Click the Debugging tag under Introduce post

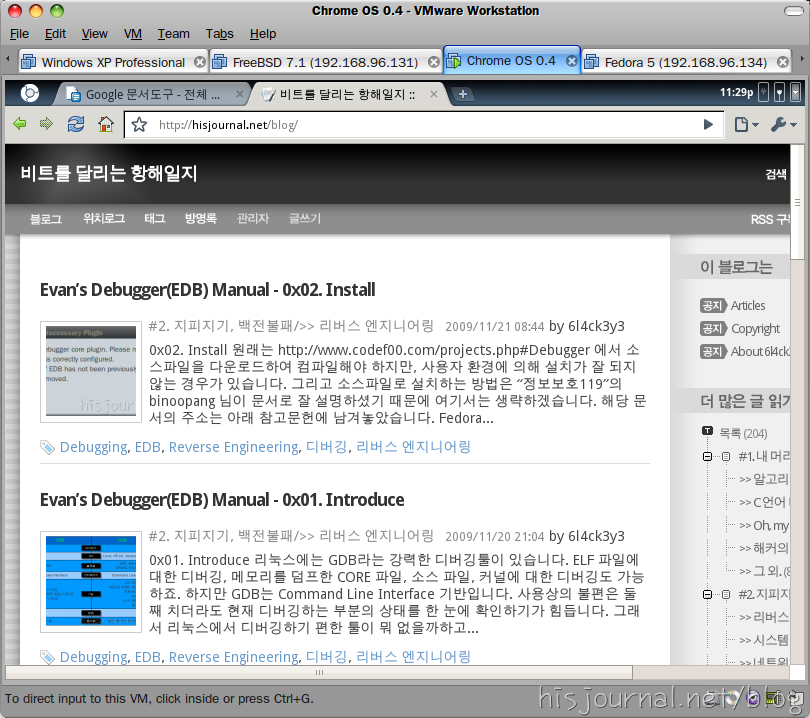coord(94,657)
